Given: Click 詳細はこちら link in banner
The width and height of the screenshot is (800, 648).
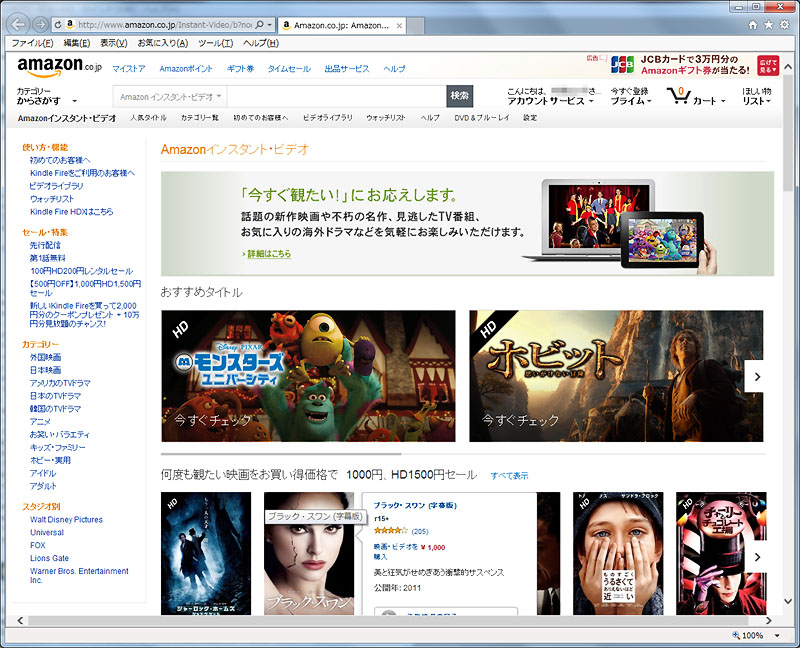Looking at the screenshot, I should [x=269, y=254].
